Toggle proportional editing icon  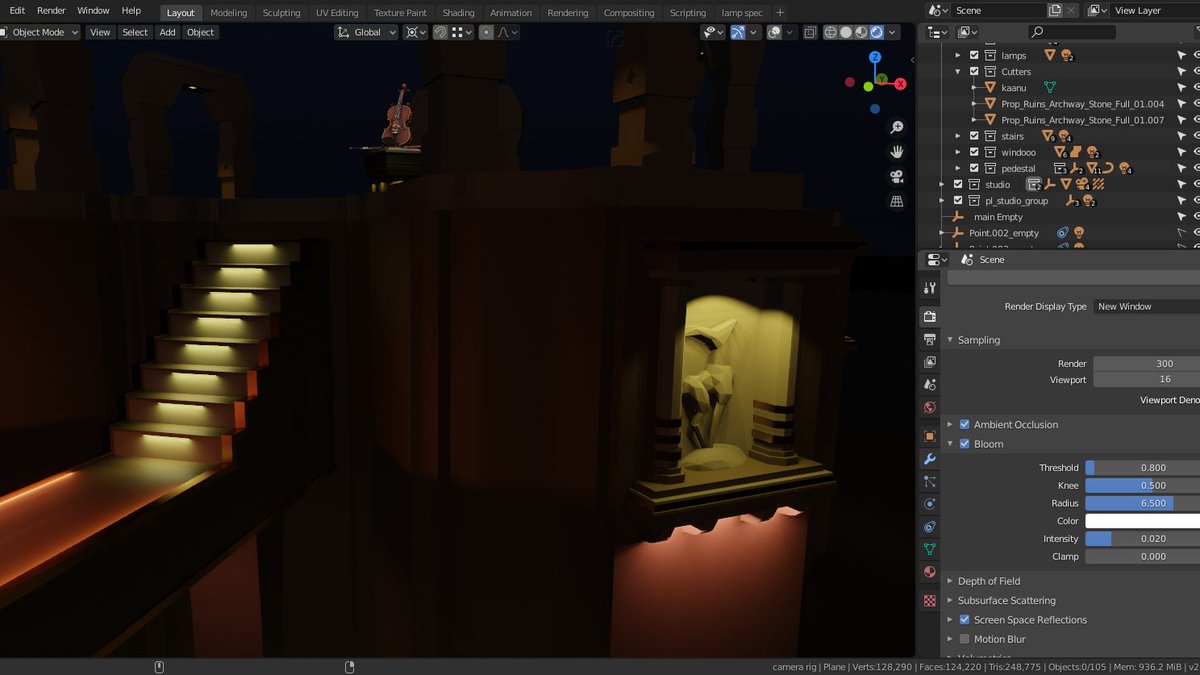point(486,32)
